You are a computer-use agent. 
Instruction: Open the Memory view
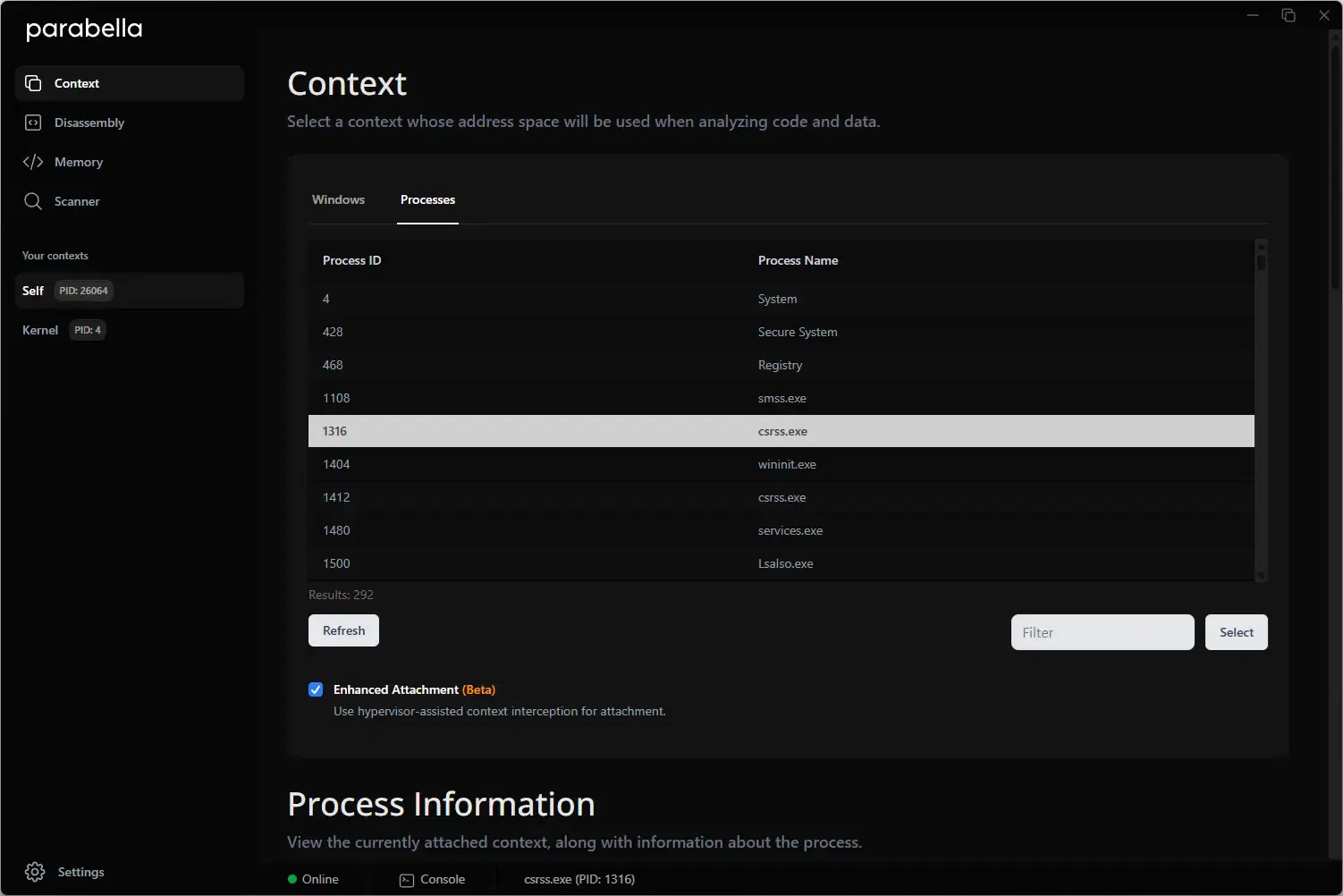(80, 162)
